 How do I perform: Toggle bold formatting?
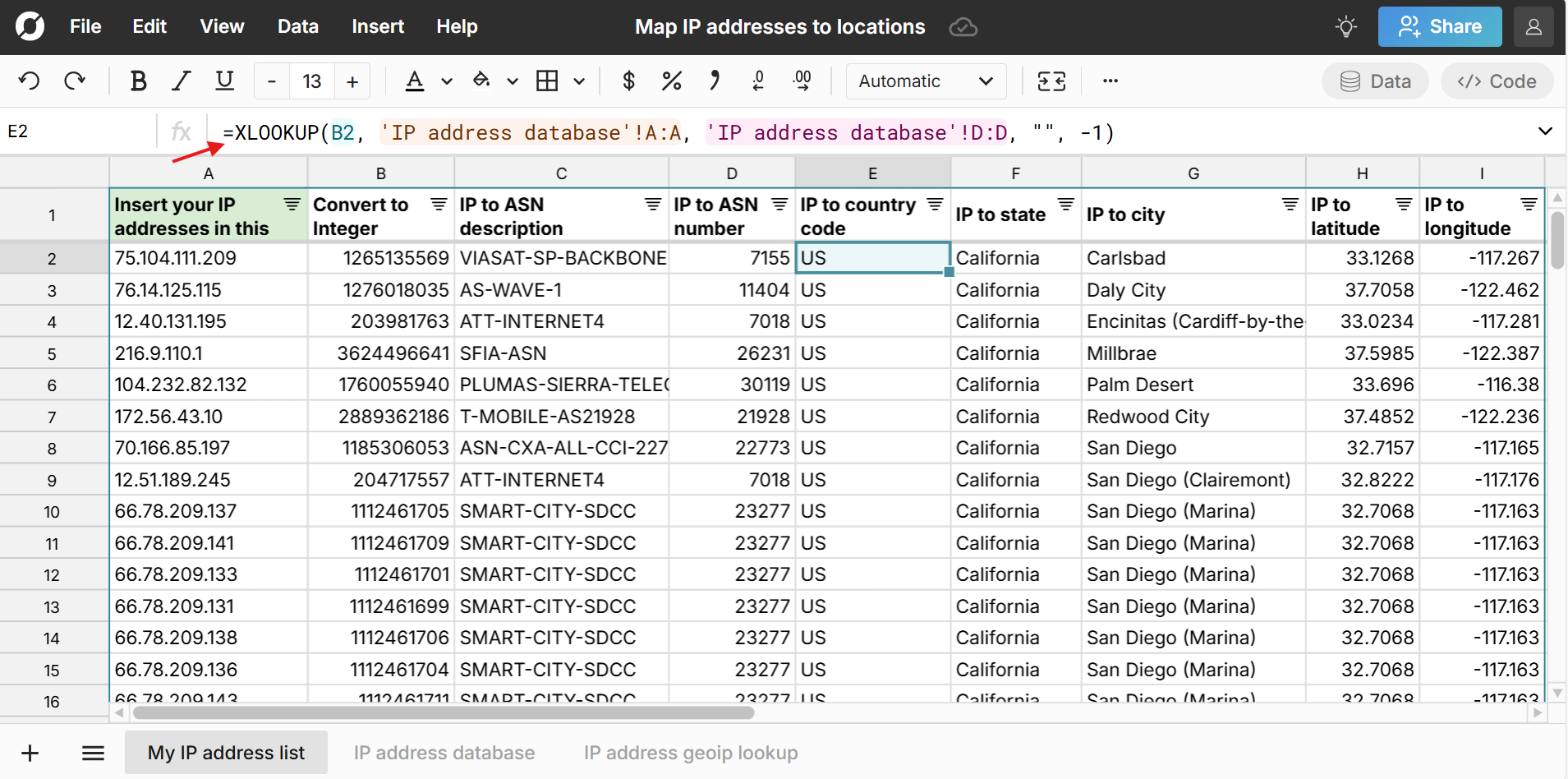click(x=138, y=81)
